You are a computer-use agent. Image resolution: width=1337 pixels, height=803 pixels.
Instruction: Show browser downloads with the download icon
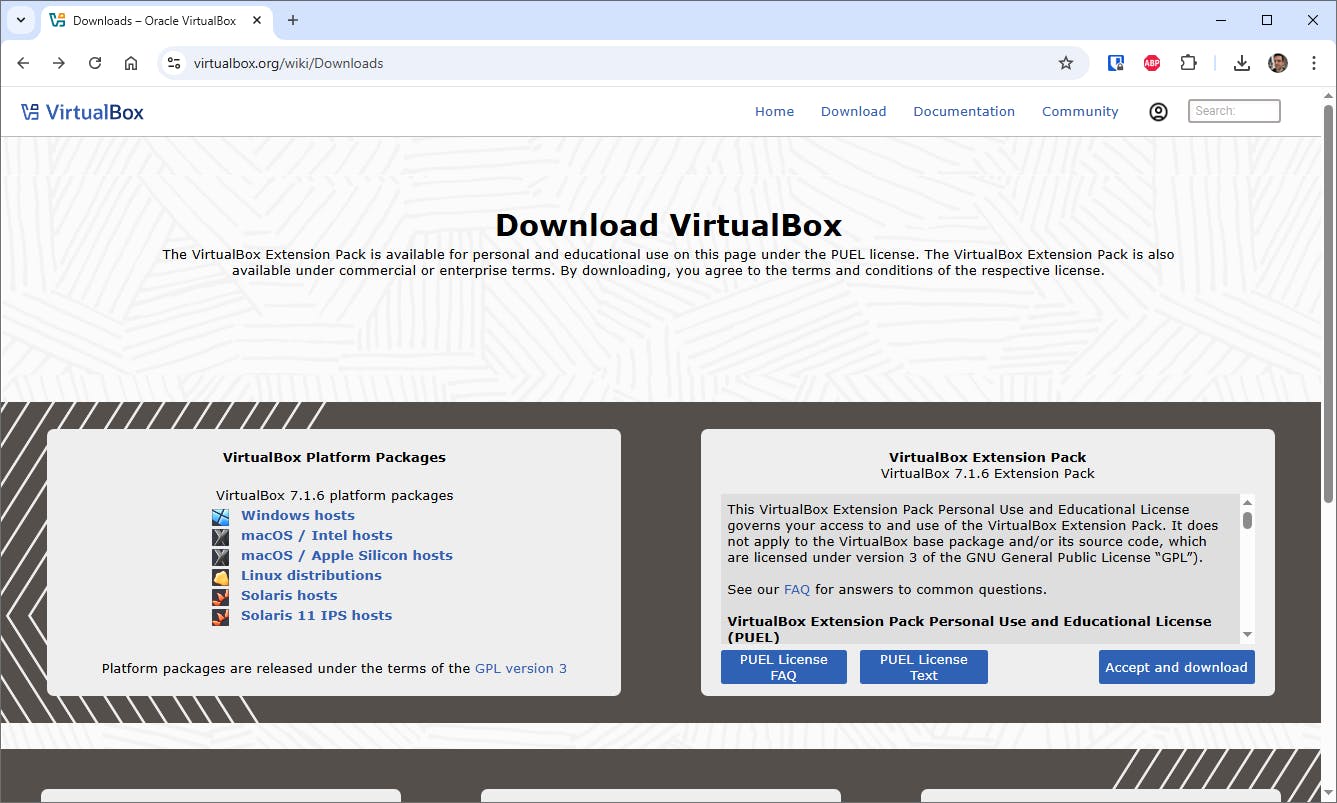point(1242,63)
